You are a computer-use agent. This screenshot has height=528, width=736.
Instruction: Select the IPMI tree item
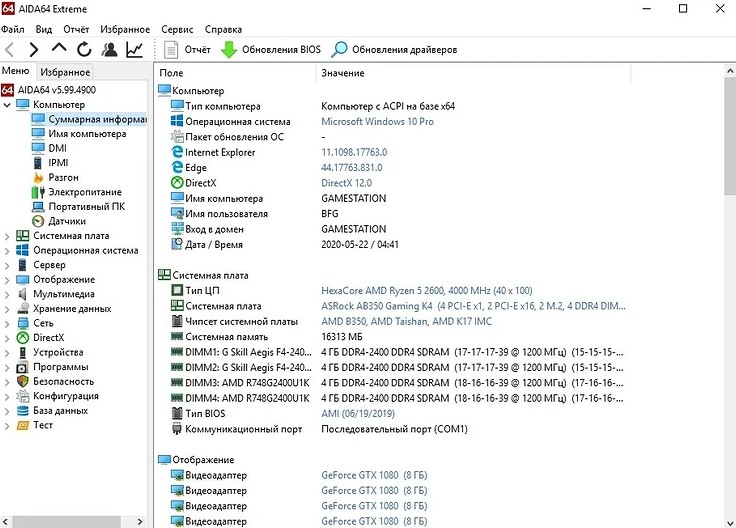(50, 163)
